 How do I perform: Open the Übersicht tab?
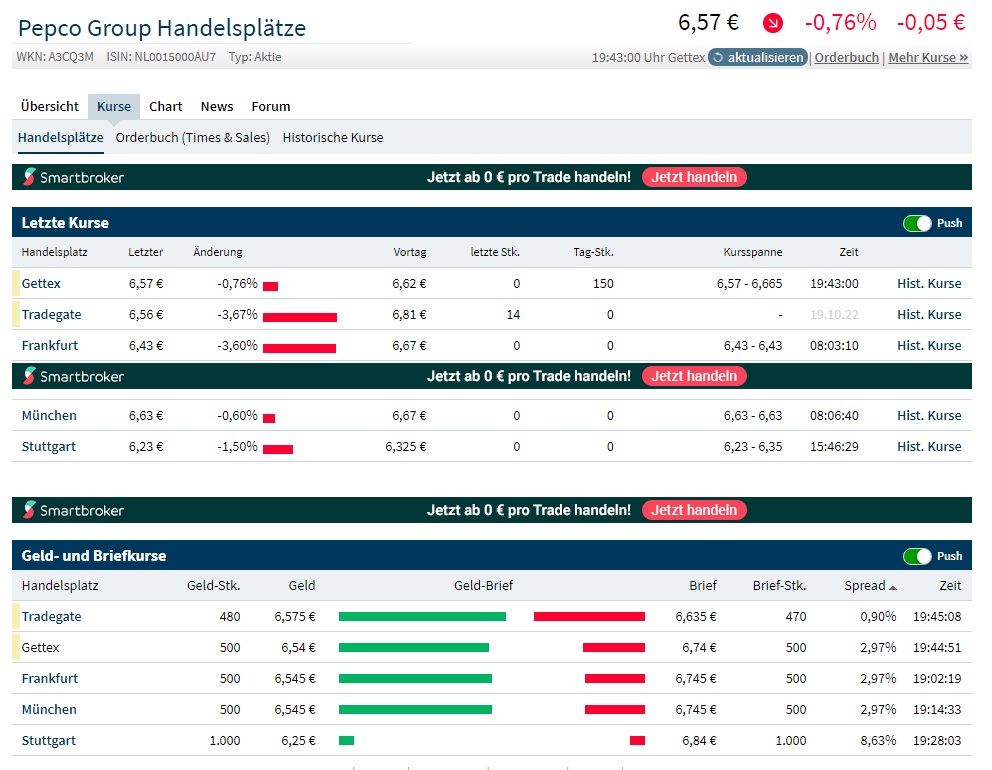pos(50,106)
